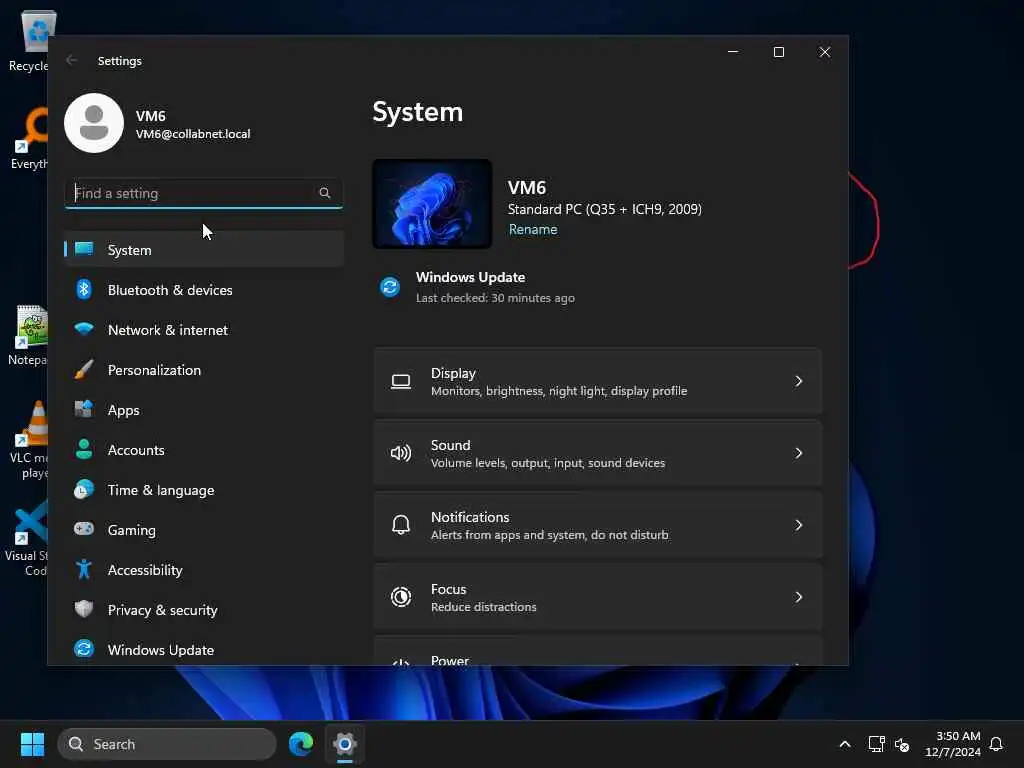Viewport: 1024px width, 768px height.
Task: Select Accounts in the sidebar
Action: click(x=204, y=449)
